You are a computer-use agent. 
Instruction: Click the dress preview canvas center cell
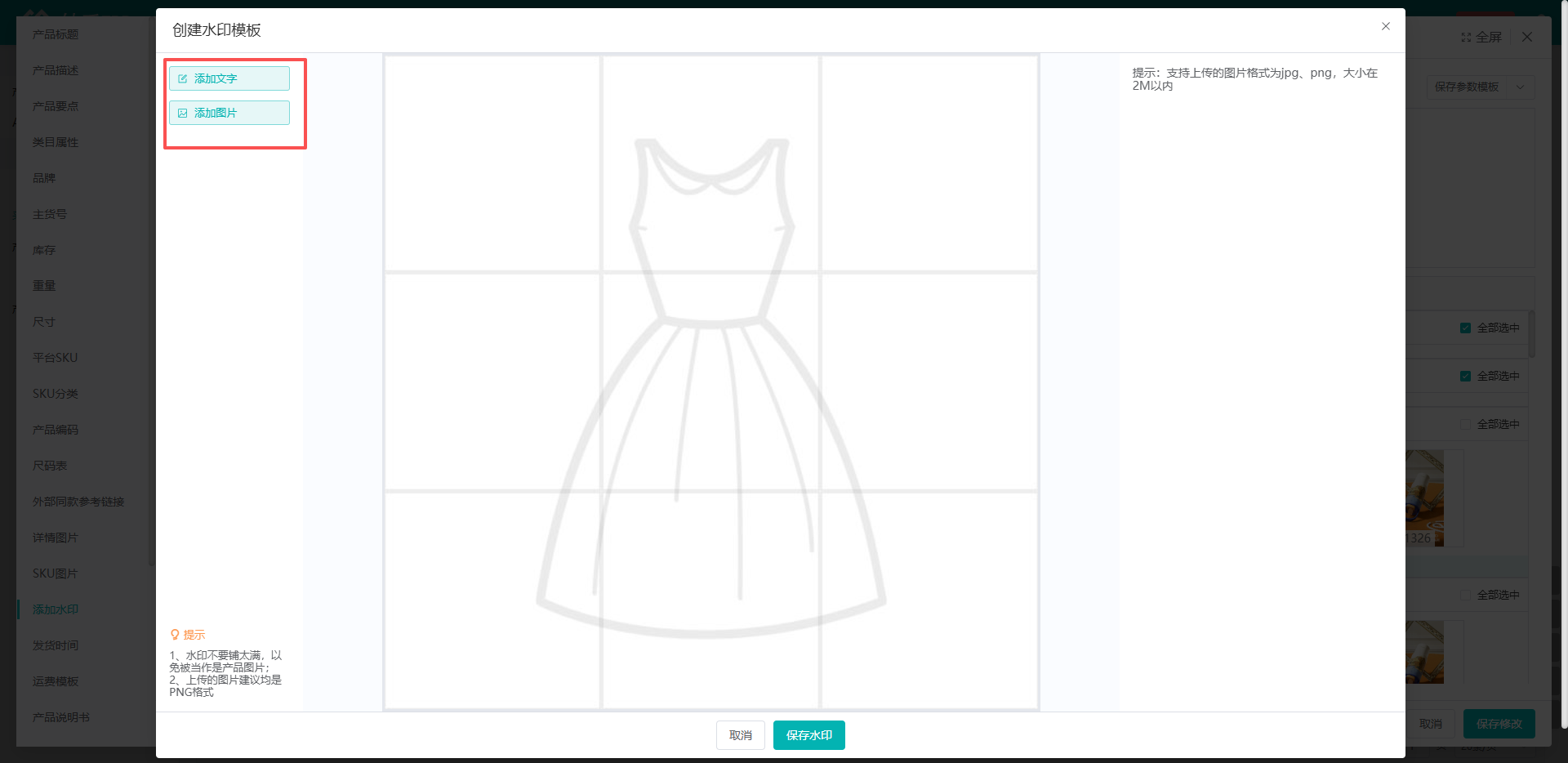711,381
